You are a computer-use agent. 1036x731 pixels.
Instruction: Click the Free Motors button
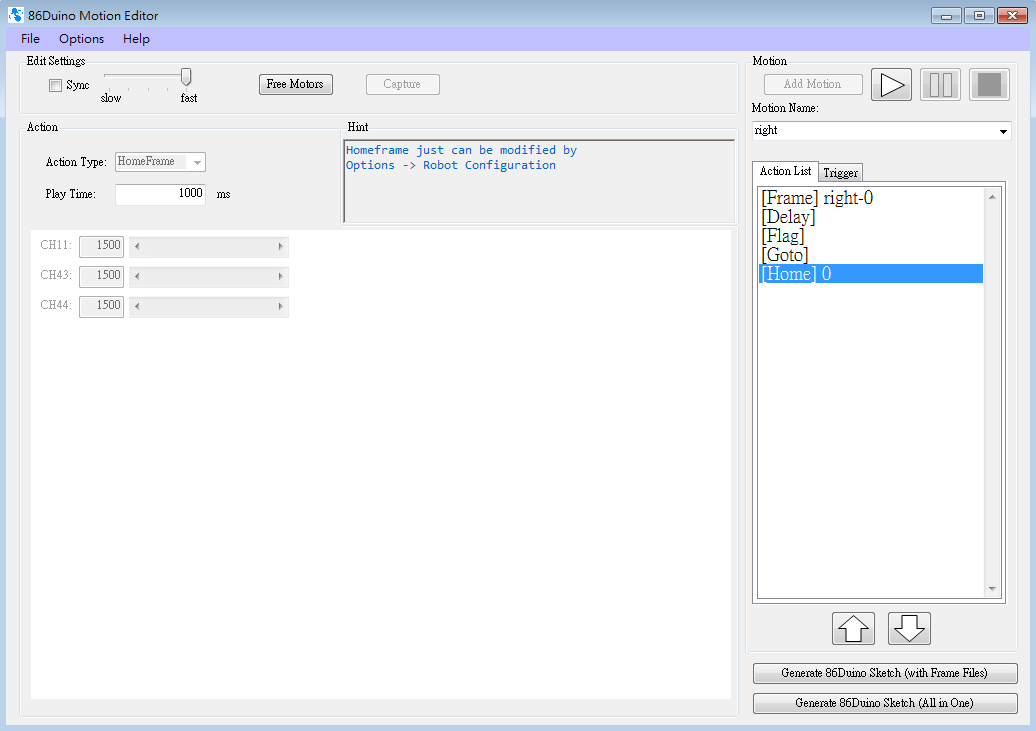[295, 85]
